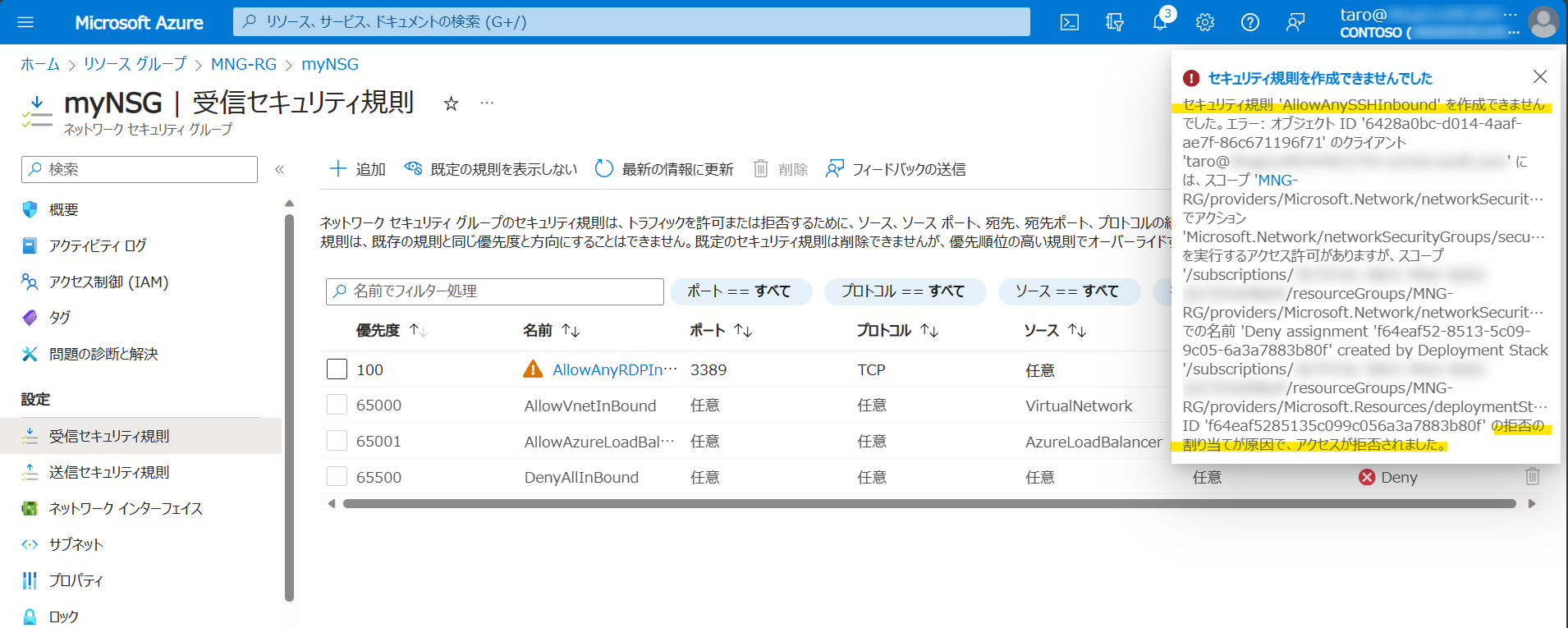
Task: Check the box for rule 65000
Action: 337,405
